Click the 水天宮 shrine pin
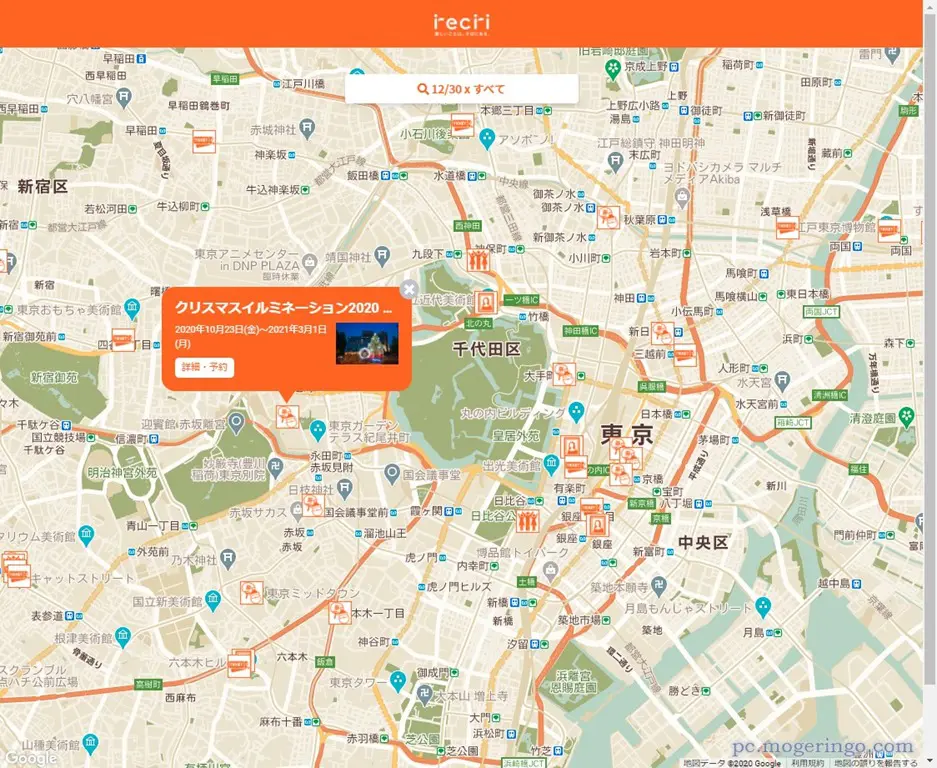 click(x=782, y=380)
